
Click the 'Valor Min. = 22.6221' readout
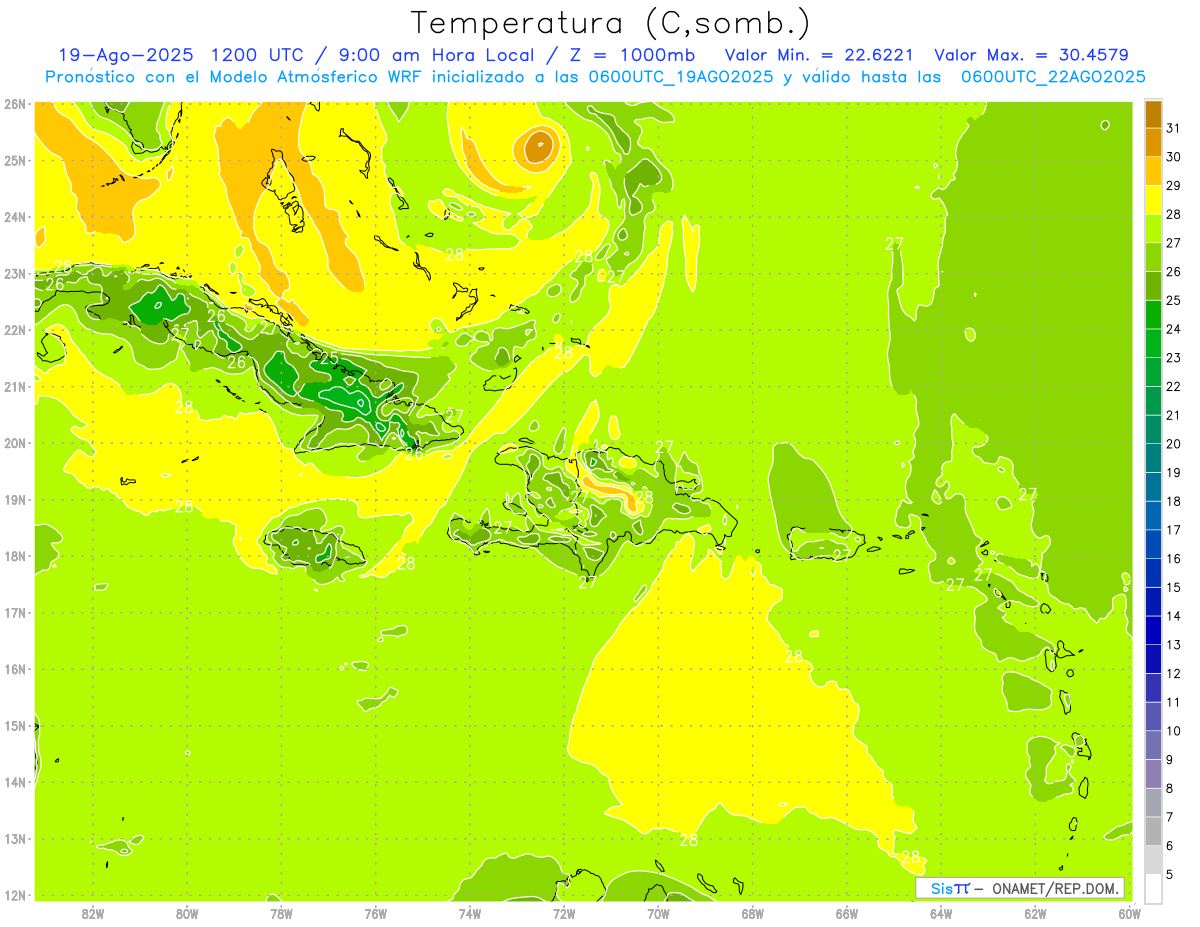point(818,55)
